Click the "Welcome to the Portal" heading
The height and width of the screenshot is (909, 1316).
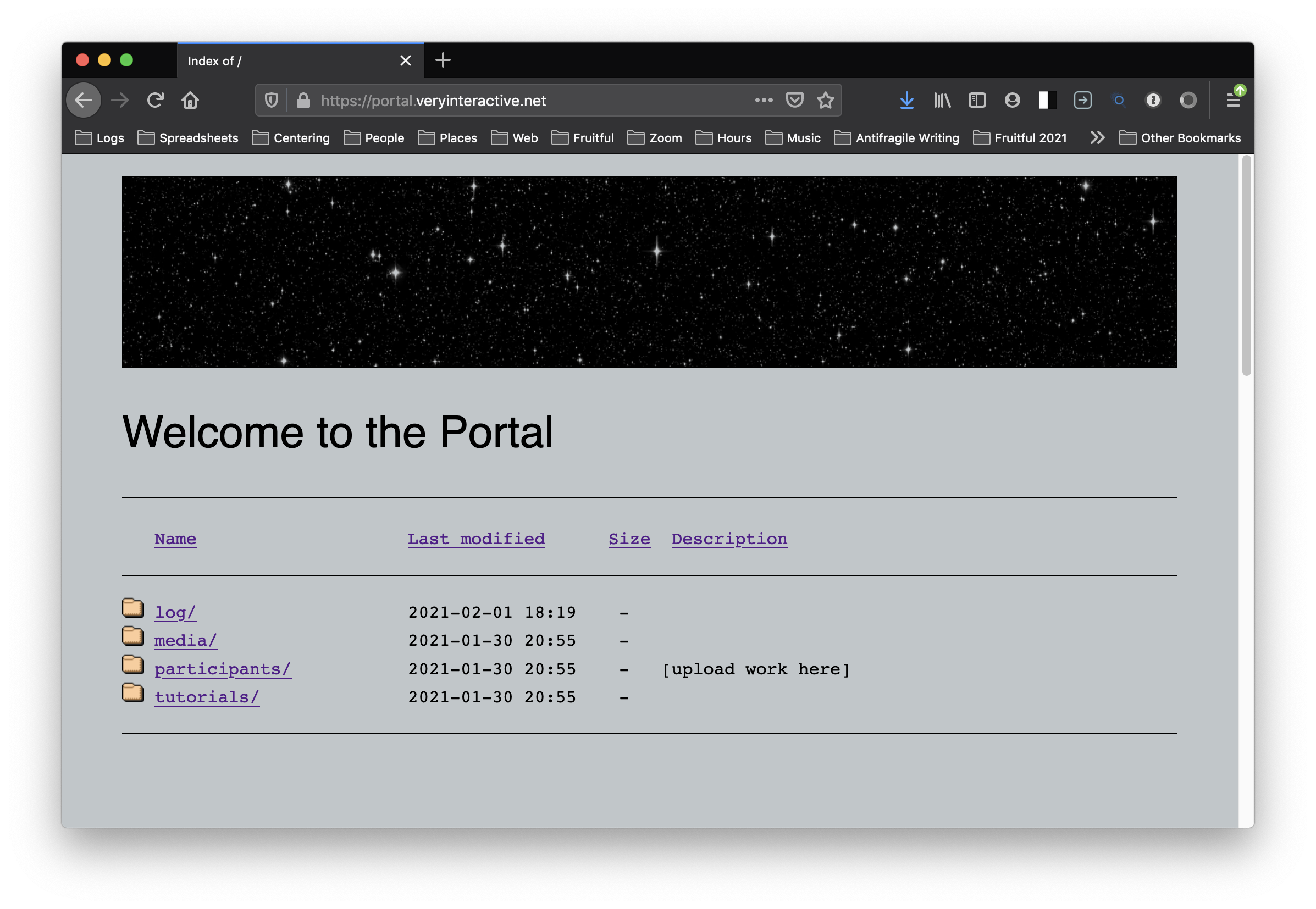click(x=338, y=432)
